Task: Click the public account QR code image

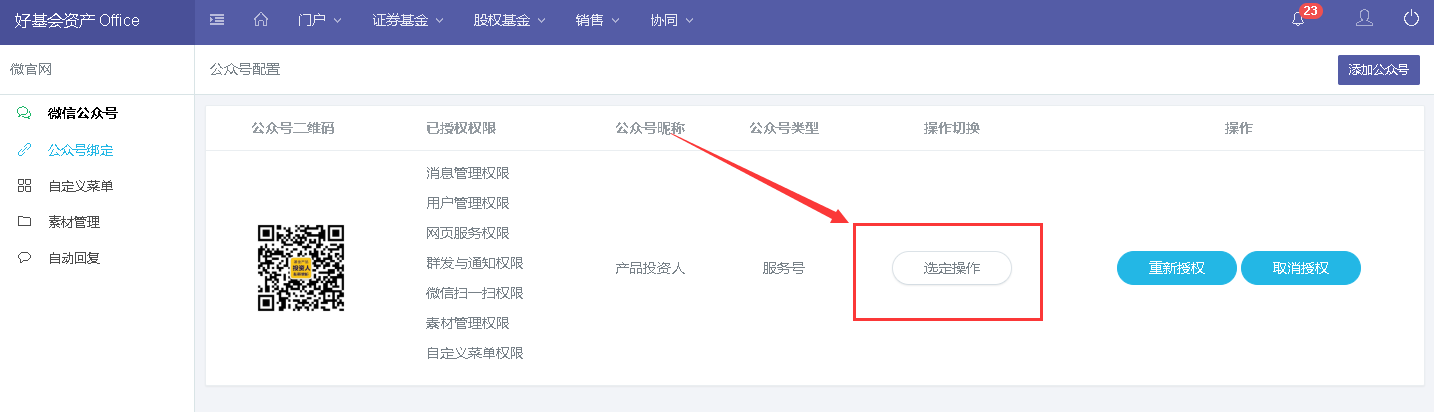Action: (x=301, y=268)
